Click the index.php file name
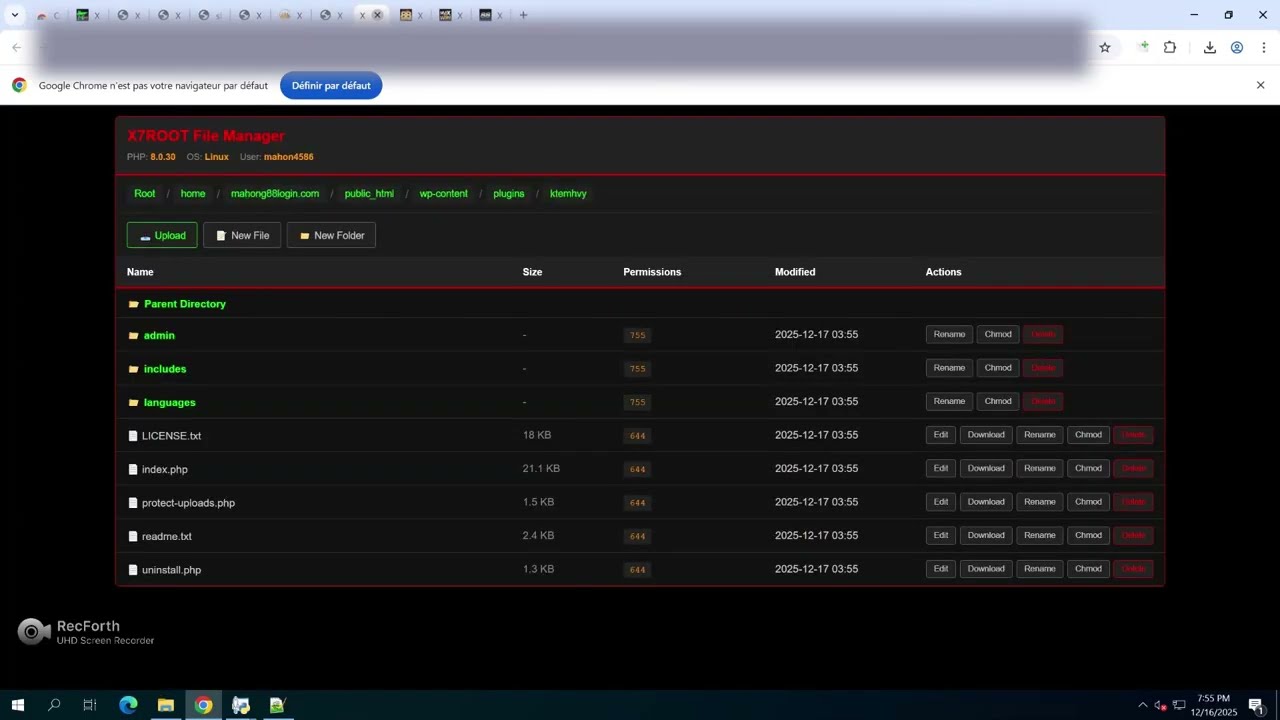The width and height of the screenshot is (1280, 720). click(165, 470)
